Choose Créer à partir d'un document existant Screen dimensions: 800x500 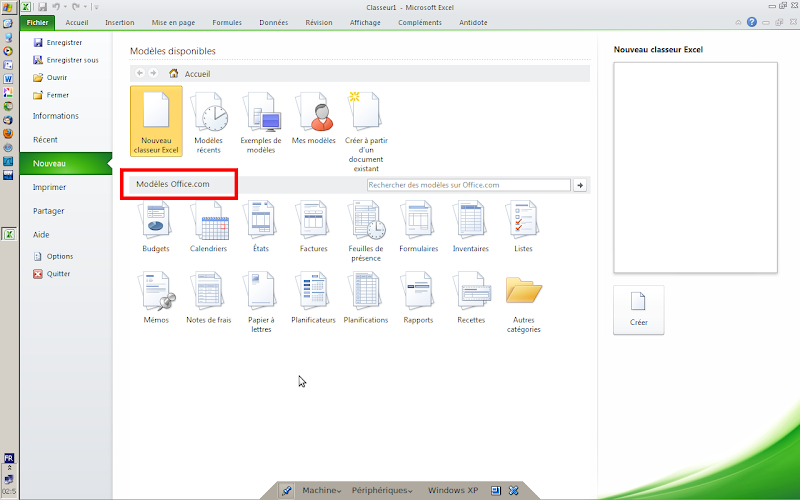click(366, 131)
